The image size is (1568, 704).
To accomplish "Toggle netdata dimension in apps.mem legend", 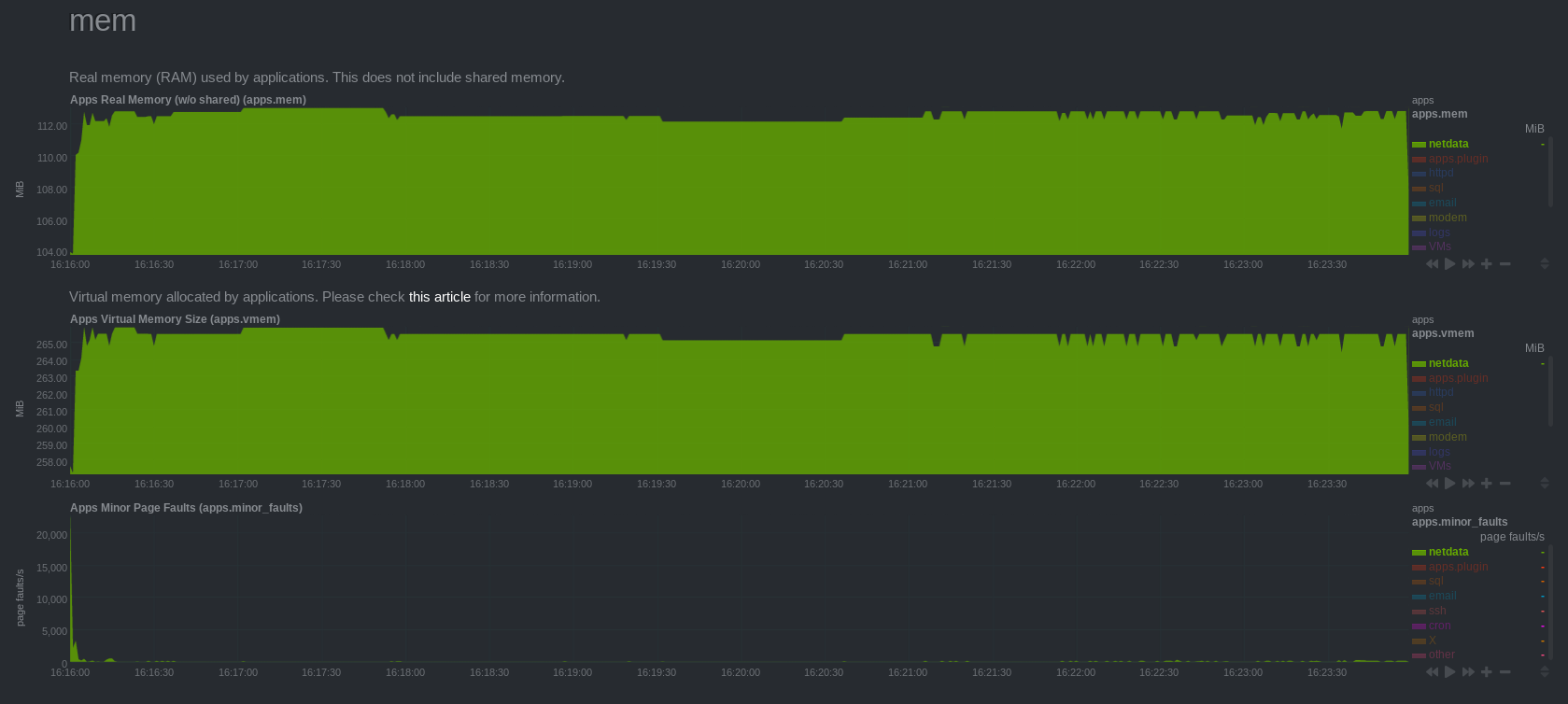I will pyautogui.click(x=1448, y=144).
